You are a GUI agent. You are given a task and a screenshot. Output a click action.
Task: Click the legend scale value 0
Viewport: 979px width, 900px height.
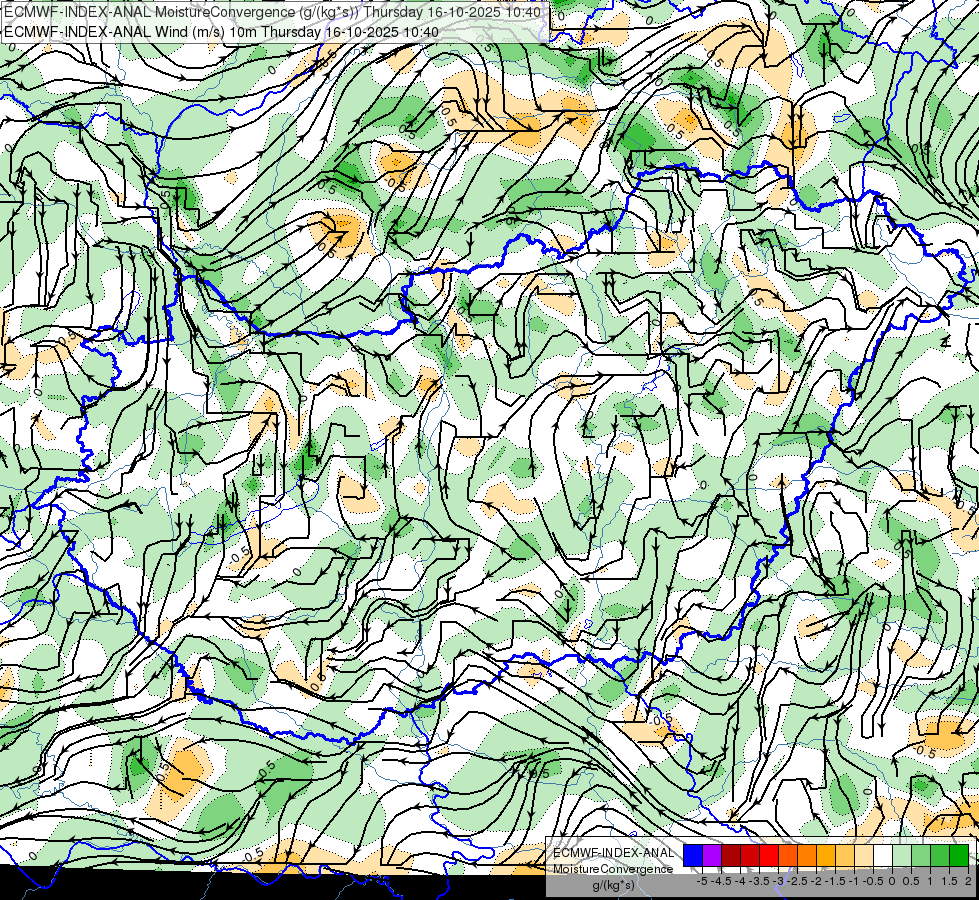click(892, 881)
